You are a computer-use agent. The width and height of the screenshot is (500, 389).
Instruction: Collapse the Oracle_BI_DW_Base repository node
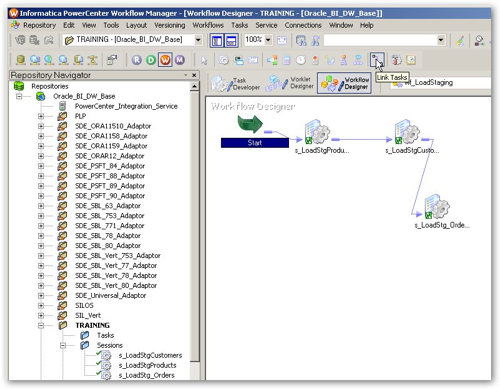(x=19, y=97)
